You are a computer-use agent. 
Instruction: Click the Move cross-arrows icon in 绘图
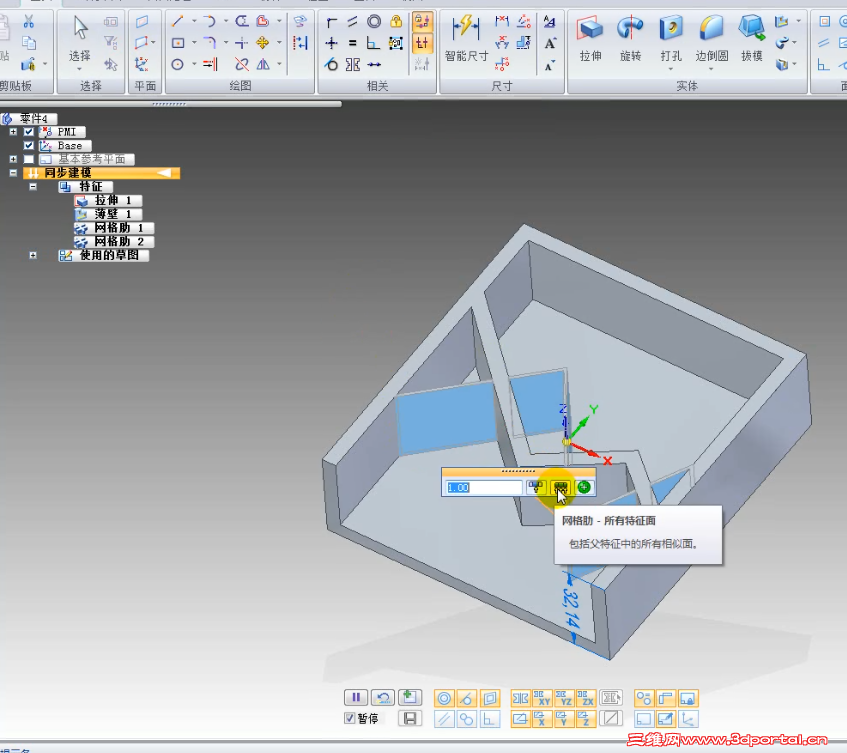(x=263, y=43)
